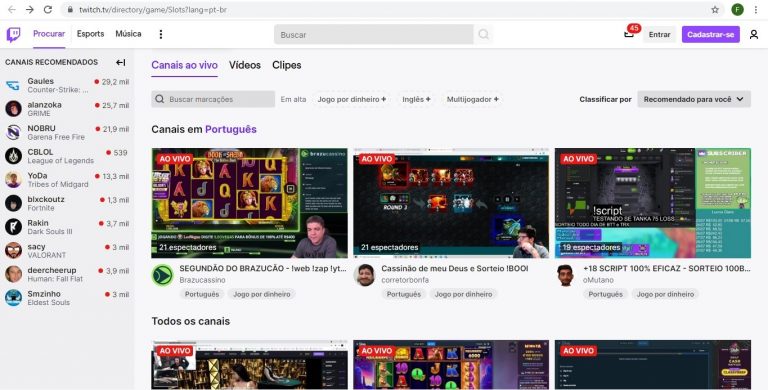Screen dimensions: 768x390
Task: Click the search magnifier button
Action: pos(483,34)
